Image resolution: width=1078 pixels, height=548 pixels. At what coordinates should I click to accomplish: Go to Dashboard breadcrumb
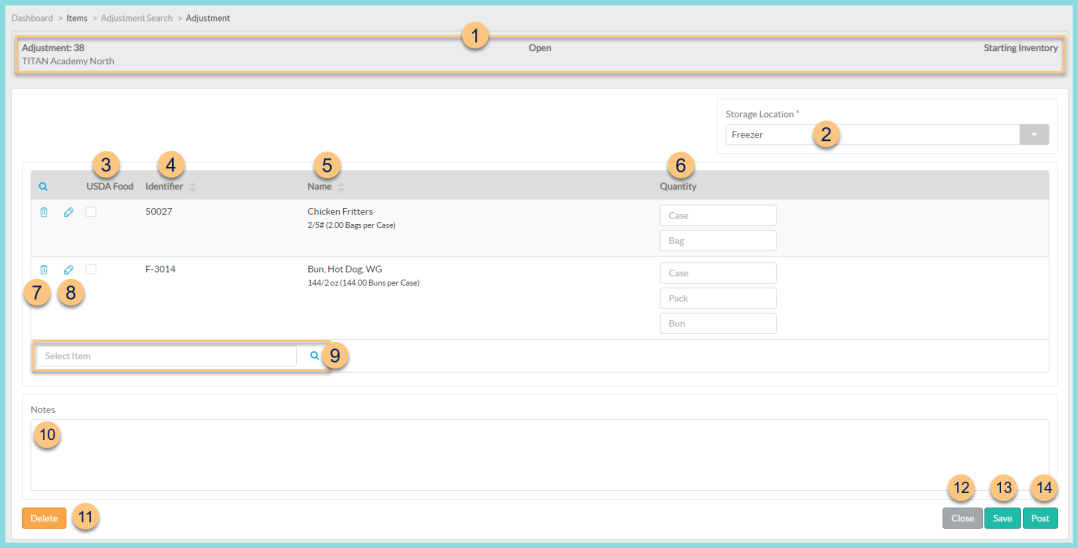pyautogui.click(x=32, y=18)
